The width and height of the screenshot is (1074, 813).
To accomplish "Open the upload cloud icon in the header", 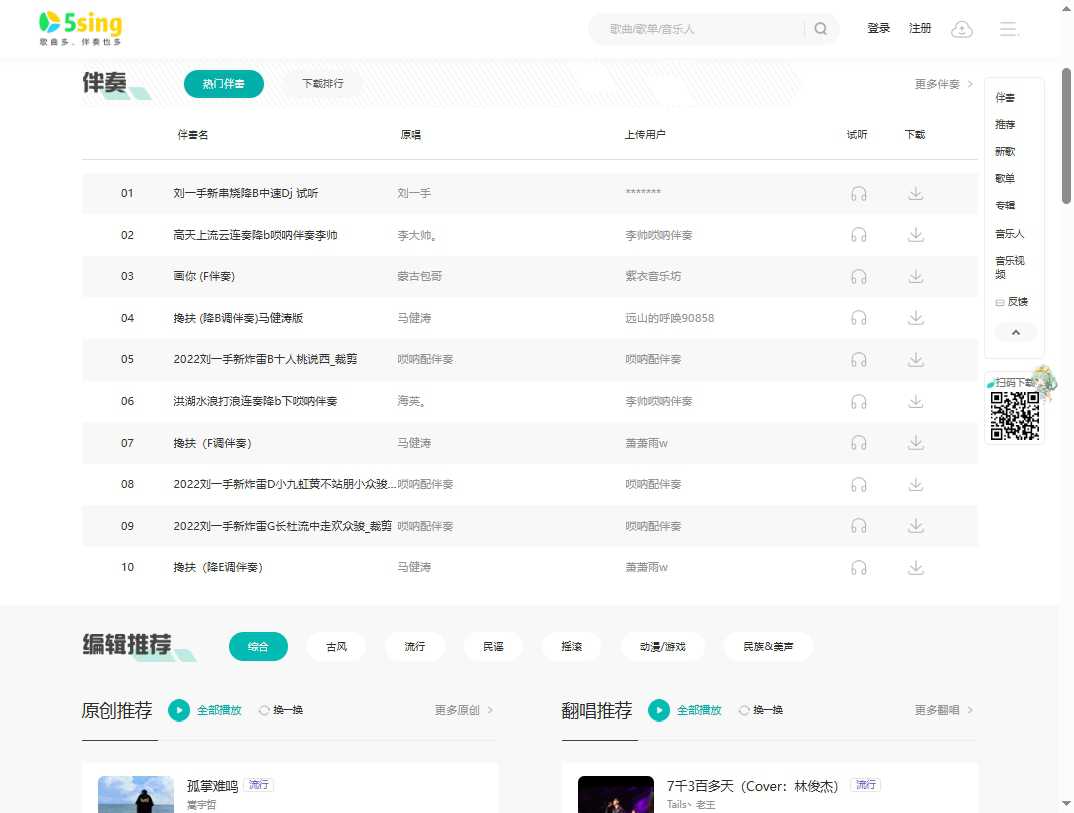I will pos(962,29).
